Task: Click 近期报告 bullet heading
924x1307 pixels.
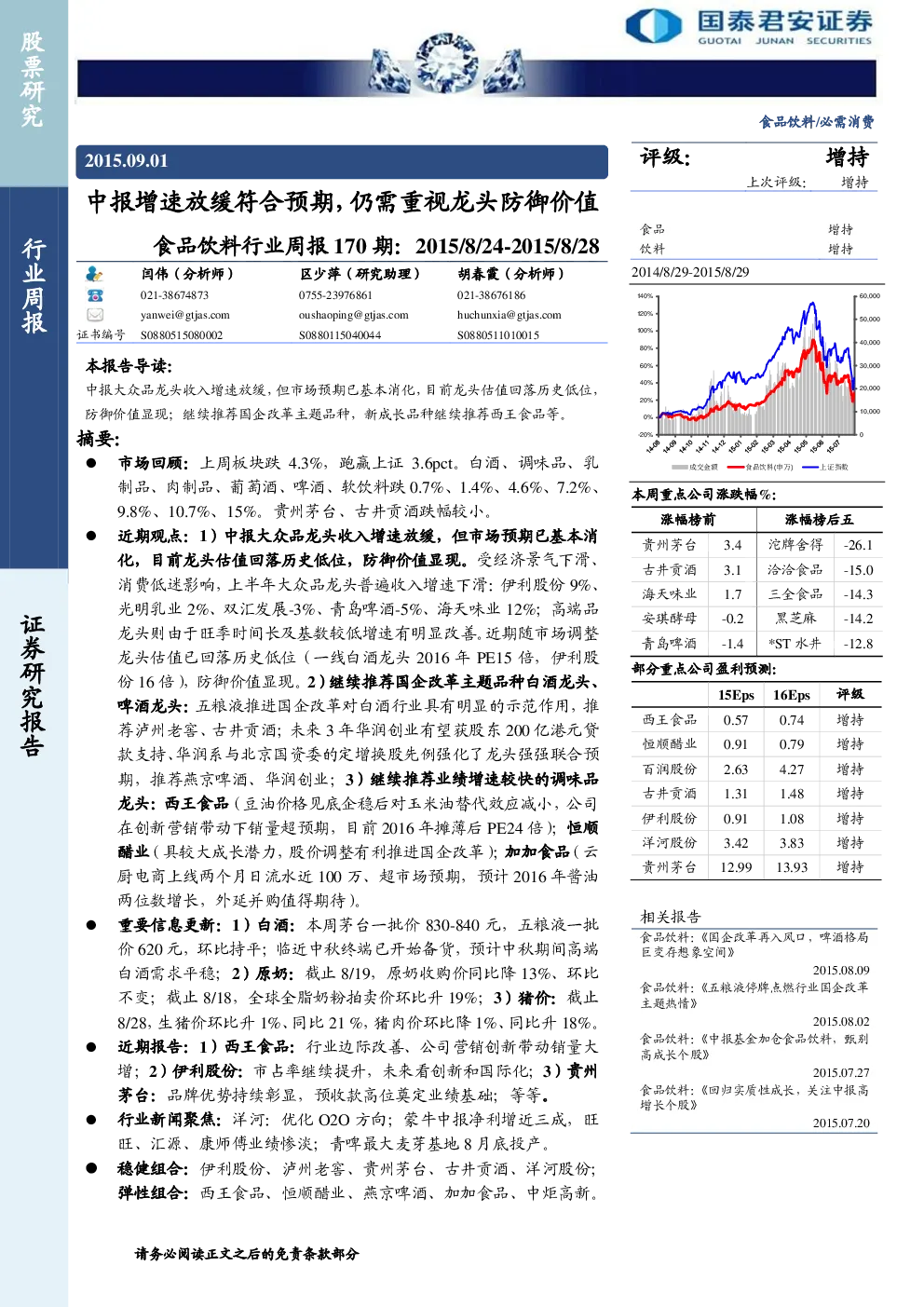Action: pyautogui.click(x=154, y=1047)
